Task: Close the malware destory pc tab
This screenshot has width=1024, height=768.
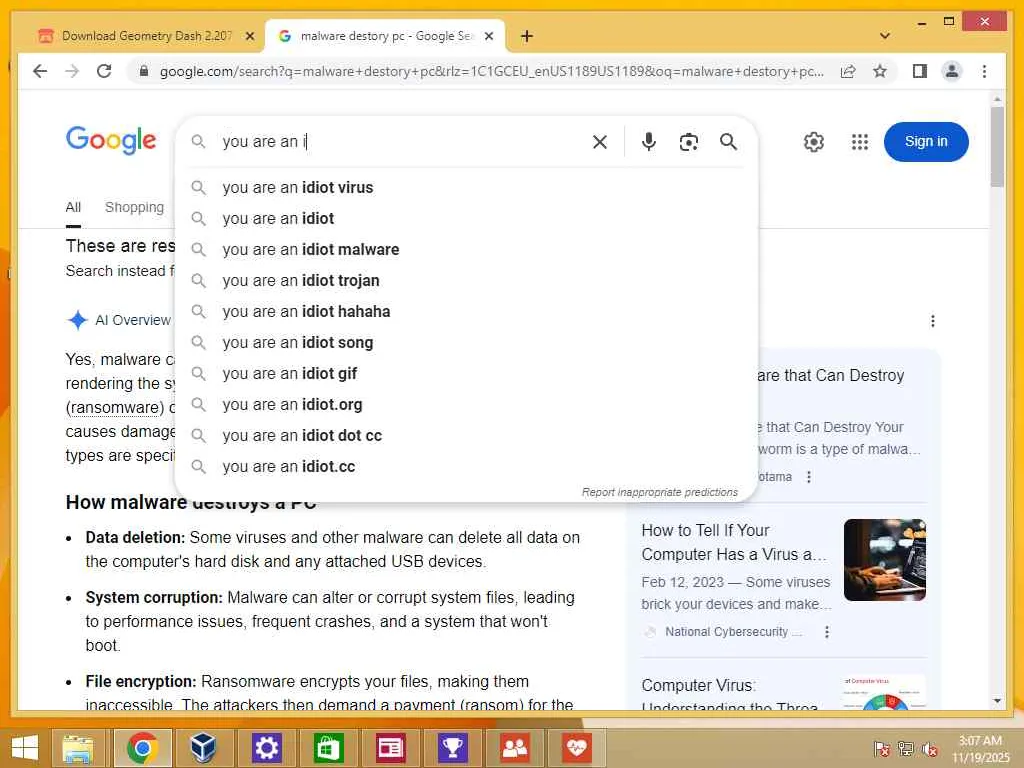Action: coord(488,36)
